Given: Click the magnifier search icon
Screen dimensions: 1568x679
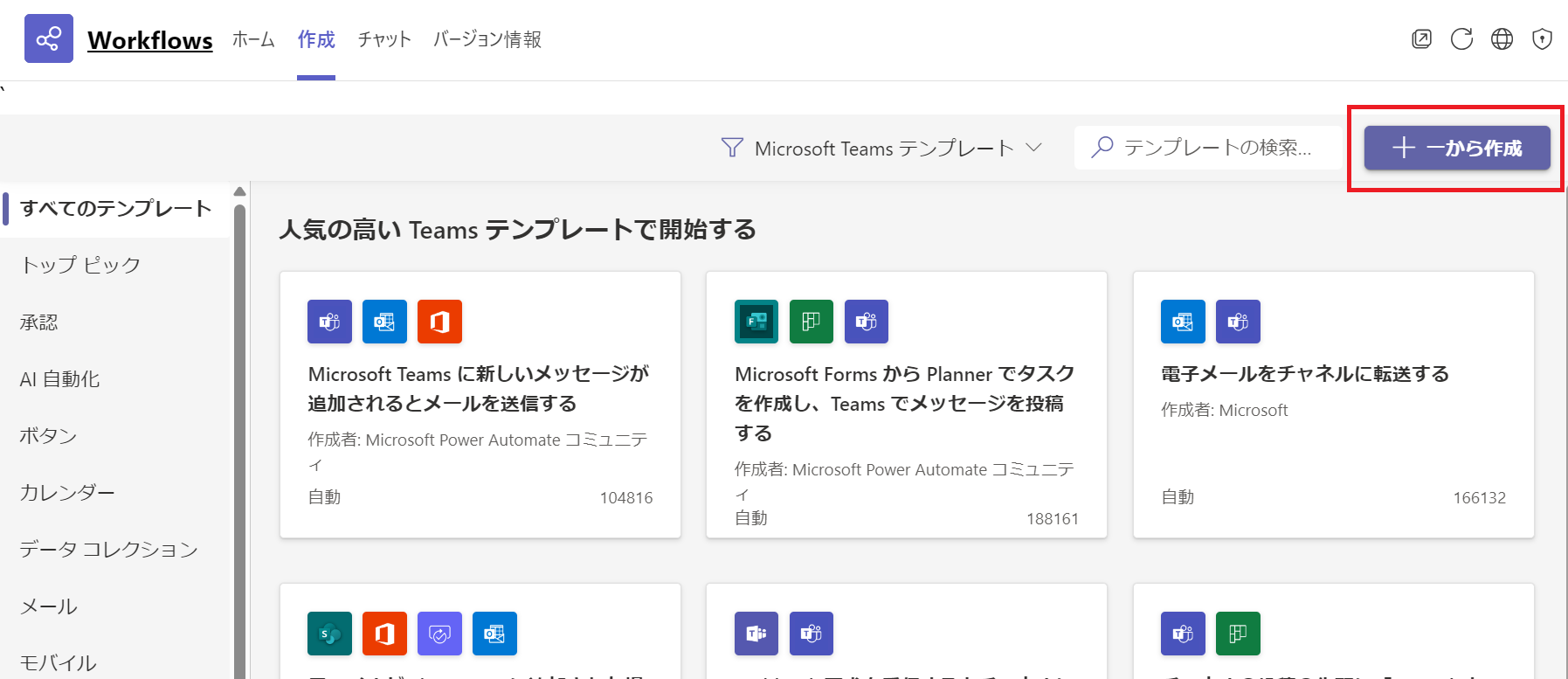Looking at the screenshot, I should click(1102, 147).
